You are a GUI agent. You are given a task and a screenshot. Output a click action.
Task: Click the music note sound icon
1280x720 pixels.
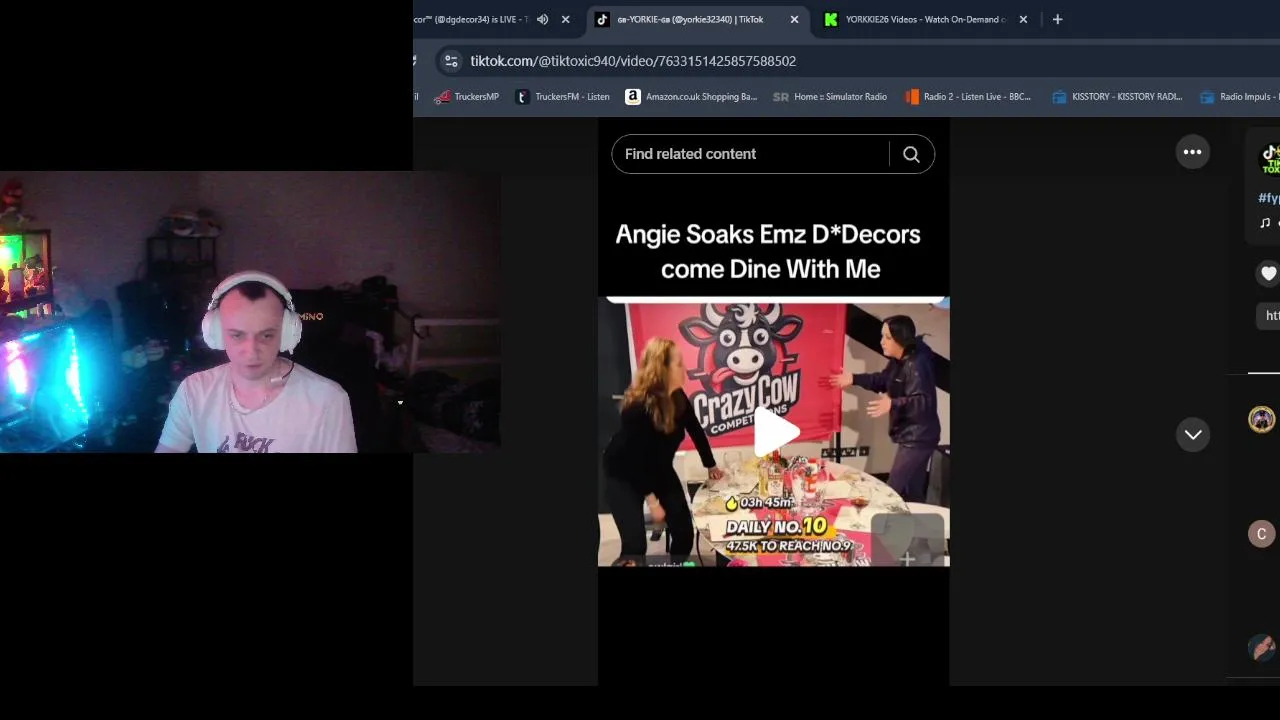[x=1265, y=223]
